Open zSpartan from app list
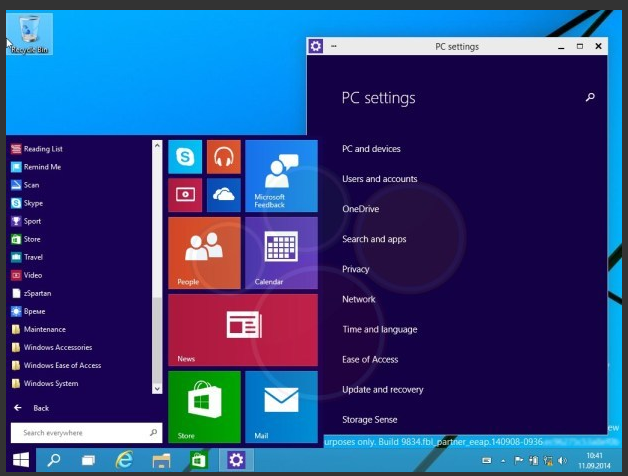 pyautogui.click(x=31, y=293)
